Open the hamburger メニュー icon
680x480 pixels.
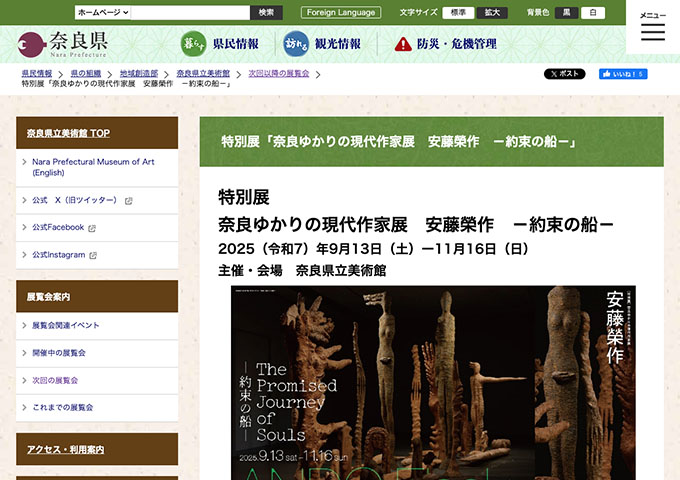[652, 32]
